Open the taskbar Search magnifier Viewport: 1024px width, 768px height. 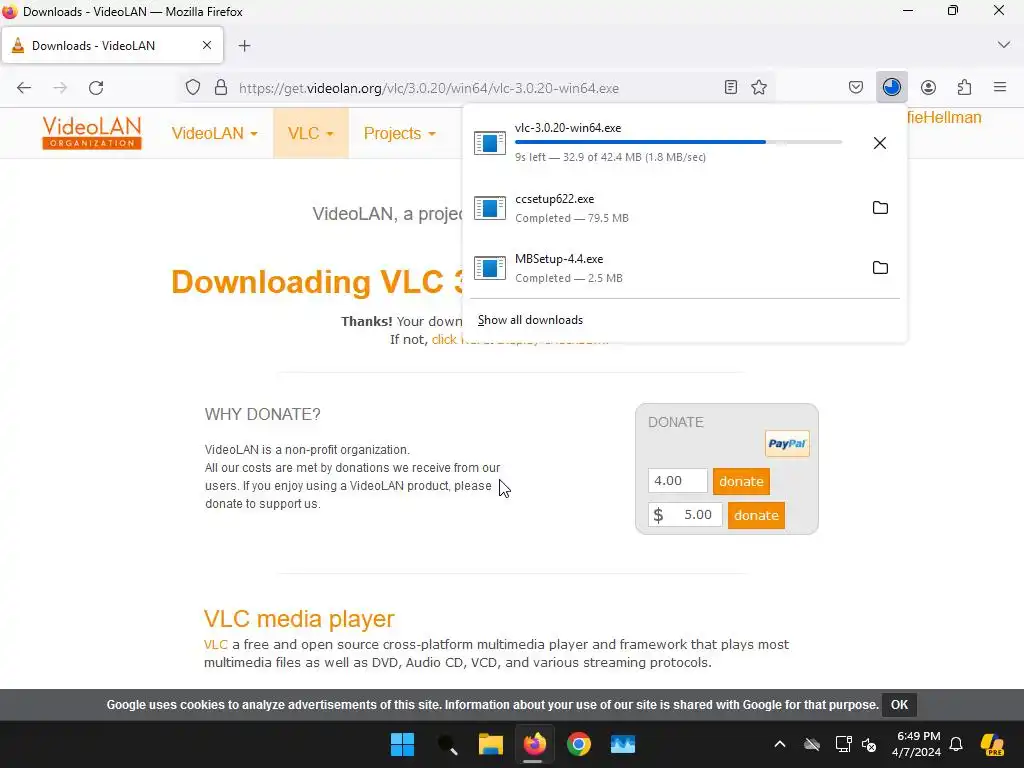click(x=447, y=744)
